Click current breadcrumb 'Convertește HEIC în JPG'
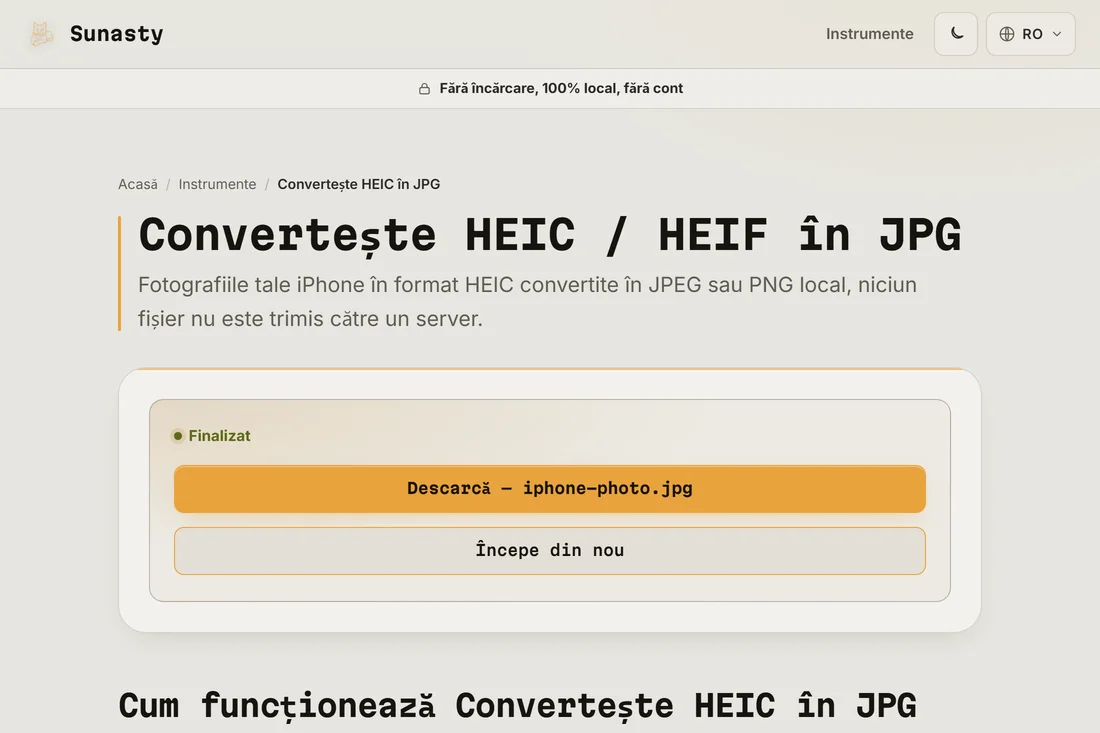 (358, 184)
